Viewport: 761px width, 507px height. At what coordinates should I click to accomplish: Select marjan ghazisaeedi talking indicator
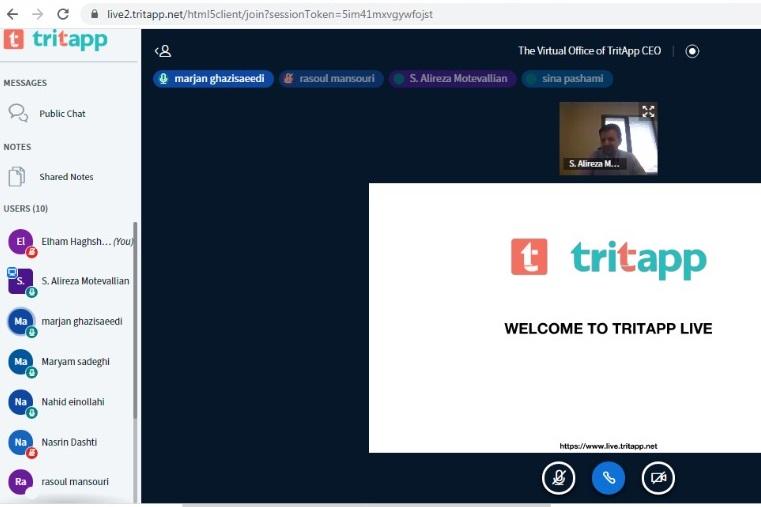[214, 78]
